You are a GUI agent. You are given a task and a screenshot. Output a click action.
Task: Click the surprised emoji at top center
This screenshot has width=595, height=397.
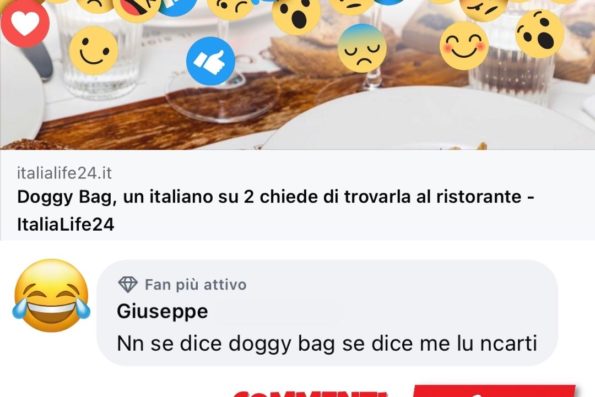click(x=296, y=15)
